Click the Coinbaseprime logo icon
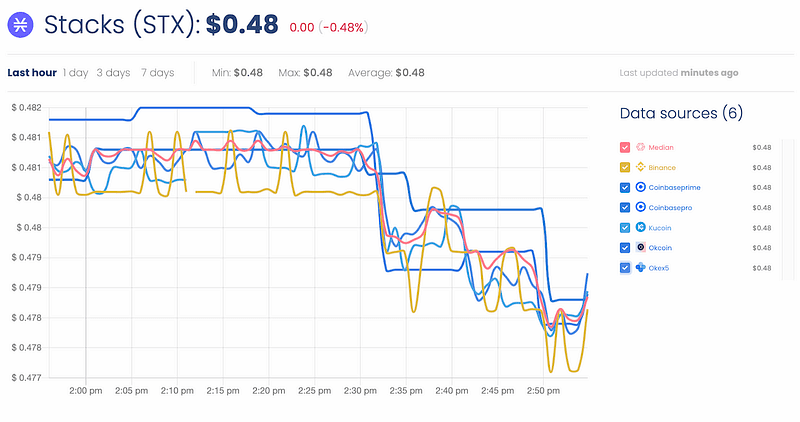The width and height of the screenshot is (800, 422). coord(641,187)
